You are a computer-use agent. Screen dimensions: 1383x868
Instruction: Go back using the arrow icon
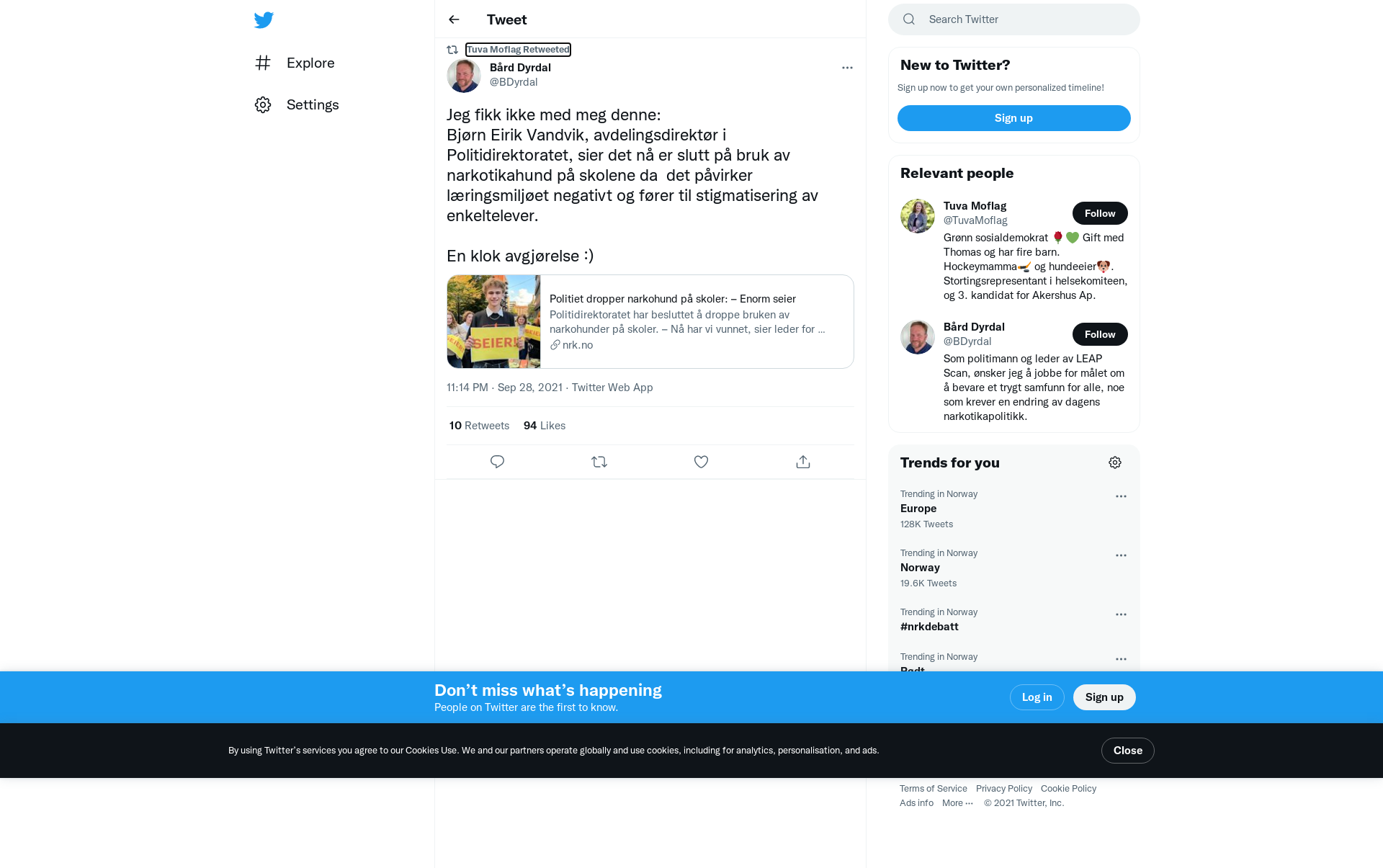(x=454, y=19)
